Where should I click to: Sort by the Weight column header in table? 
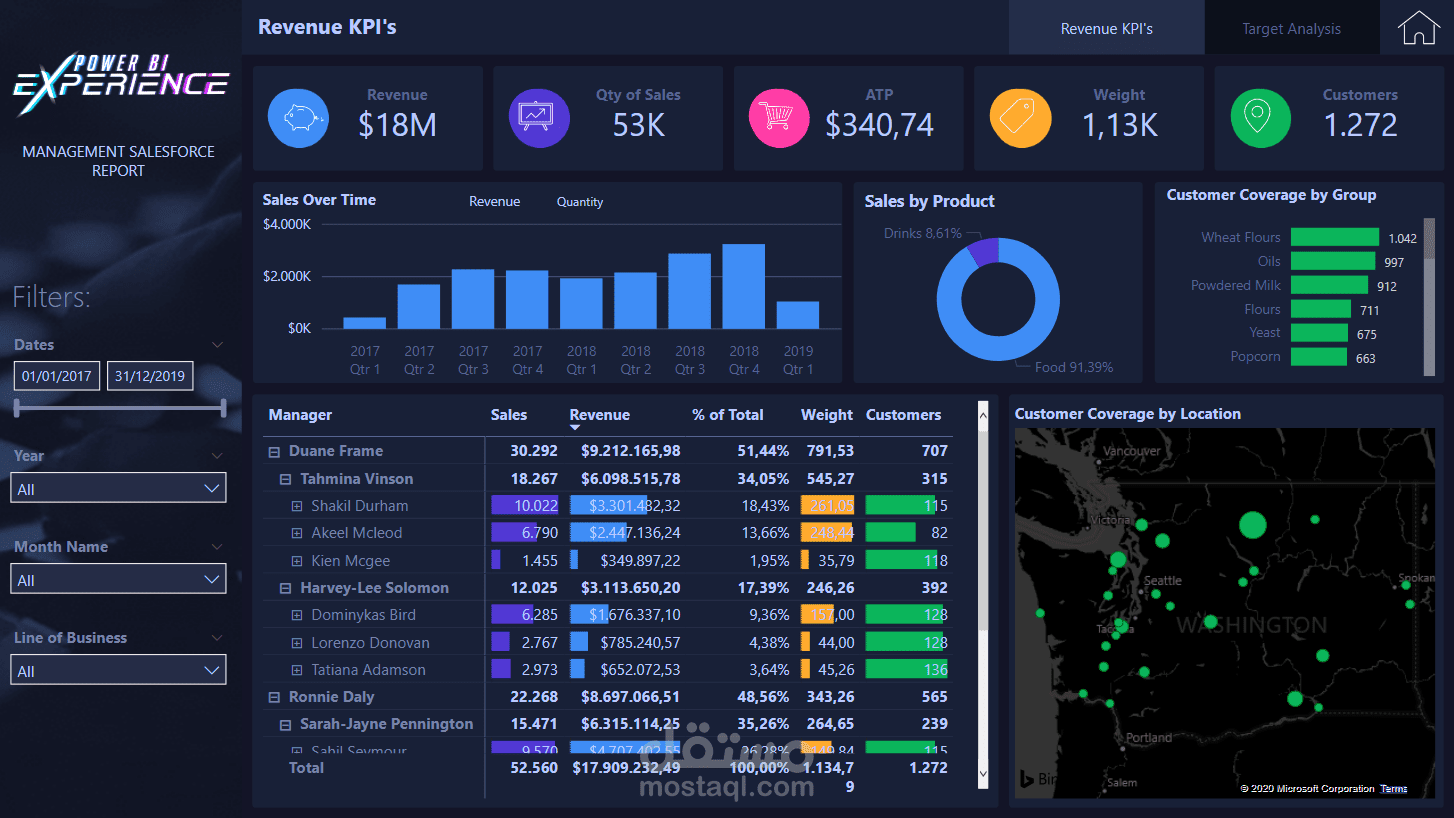(827, 415)
